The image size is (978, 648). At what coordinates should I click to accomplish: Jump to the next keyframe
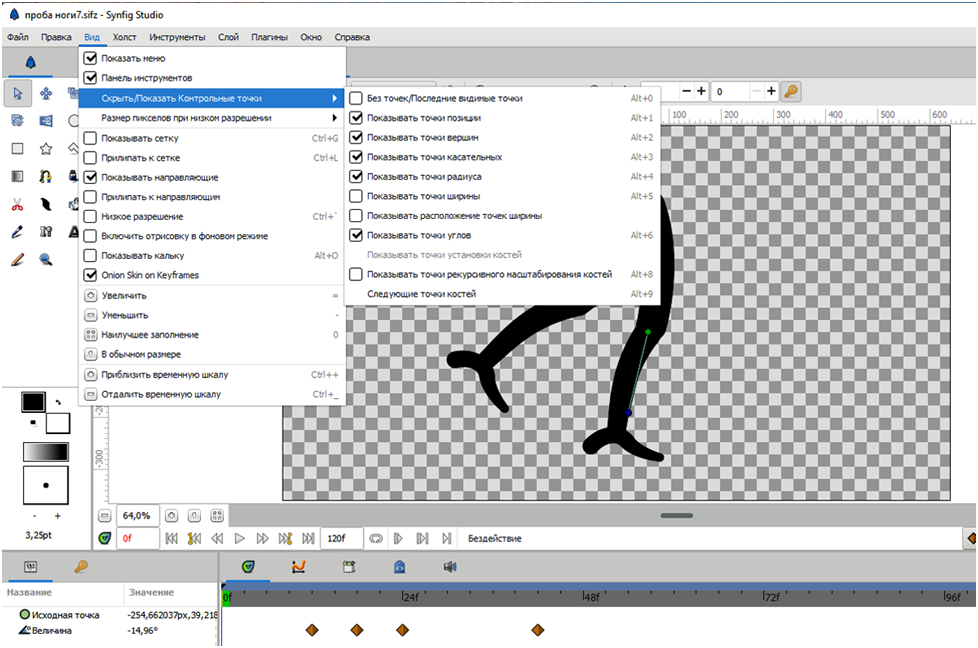click(285, 538)
